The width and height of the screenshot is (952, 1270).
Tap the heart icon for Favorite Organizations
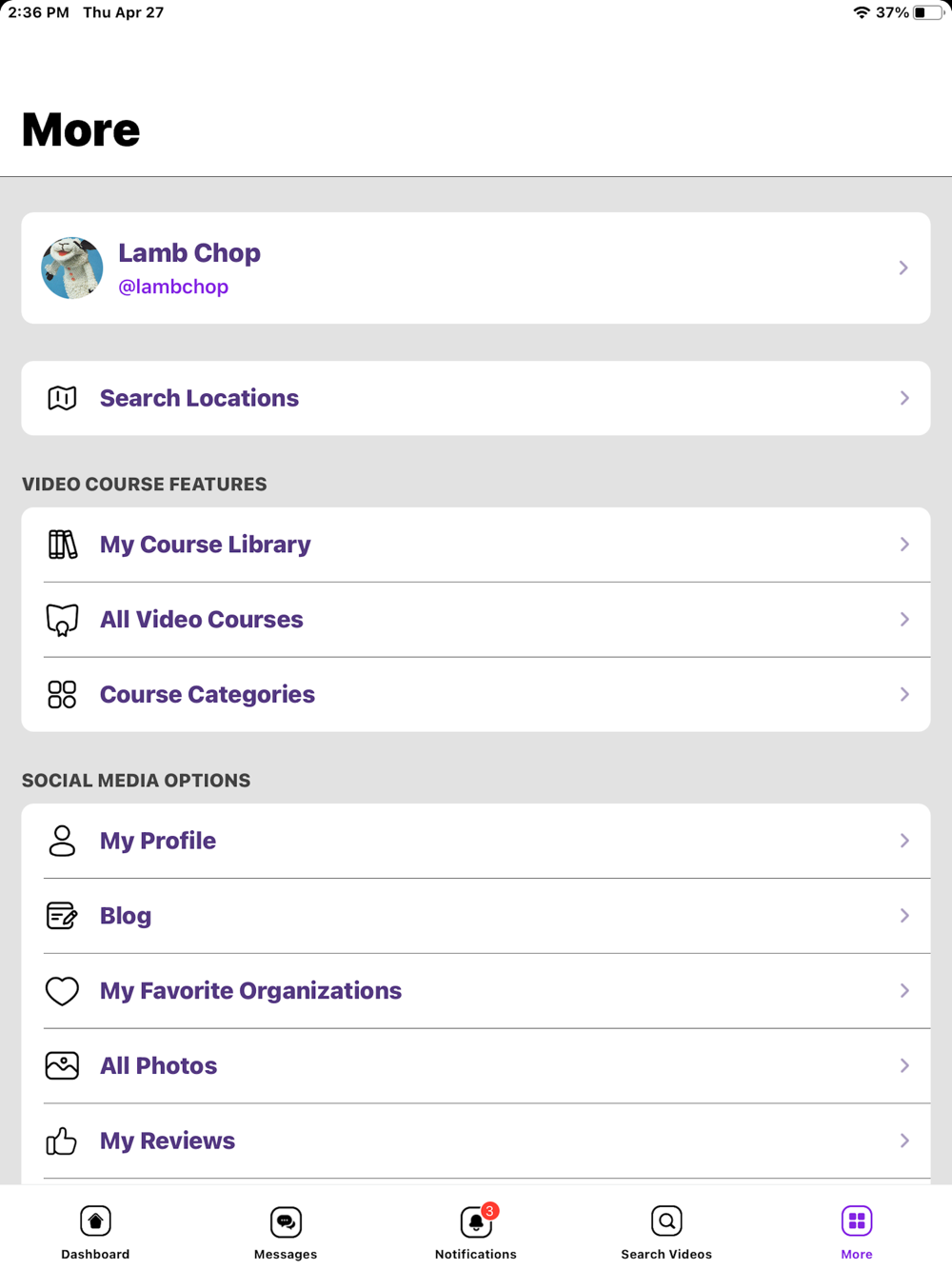coord(62,991)
